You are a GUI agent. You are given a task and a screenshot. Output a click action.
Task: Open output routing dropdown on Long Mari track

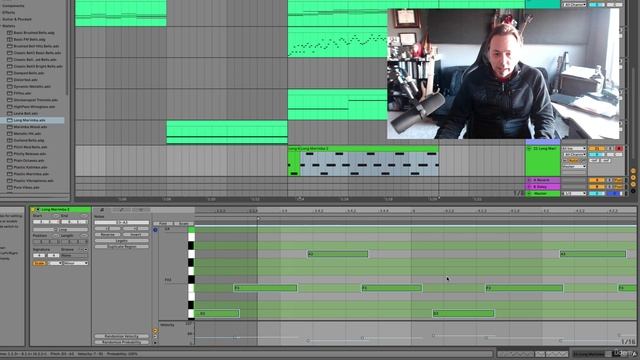coord(574,167)
